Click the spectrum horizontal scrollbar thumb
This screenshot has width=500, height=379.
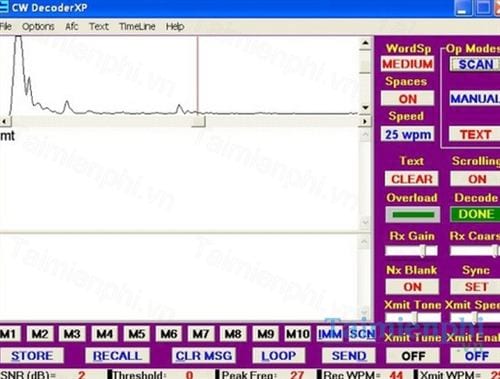(x=199, y=121)
